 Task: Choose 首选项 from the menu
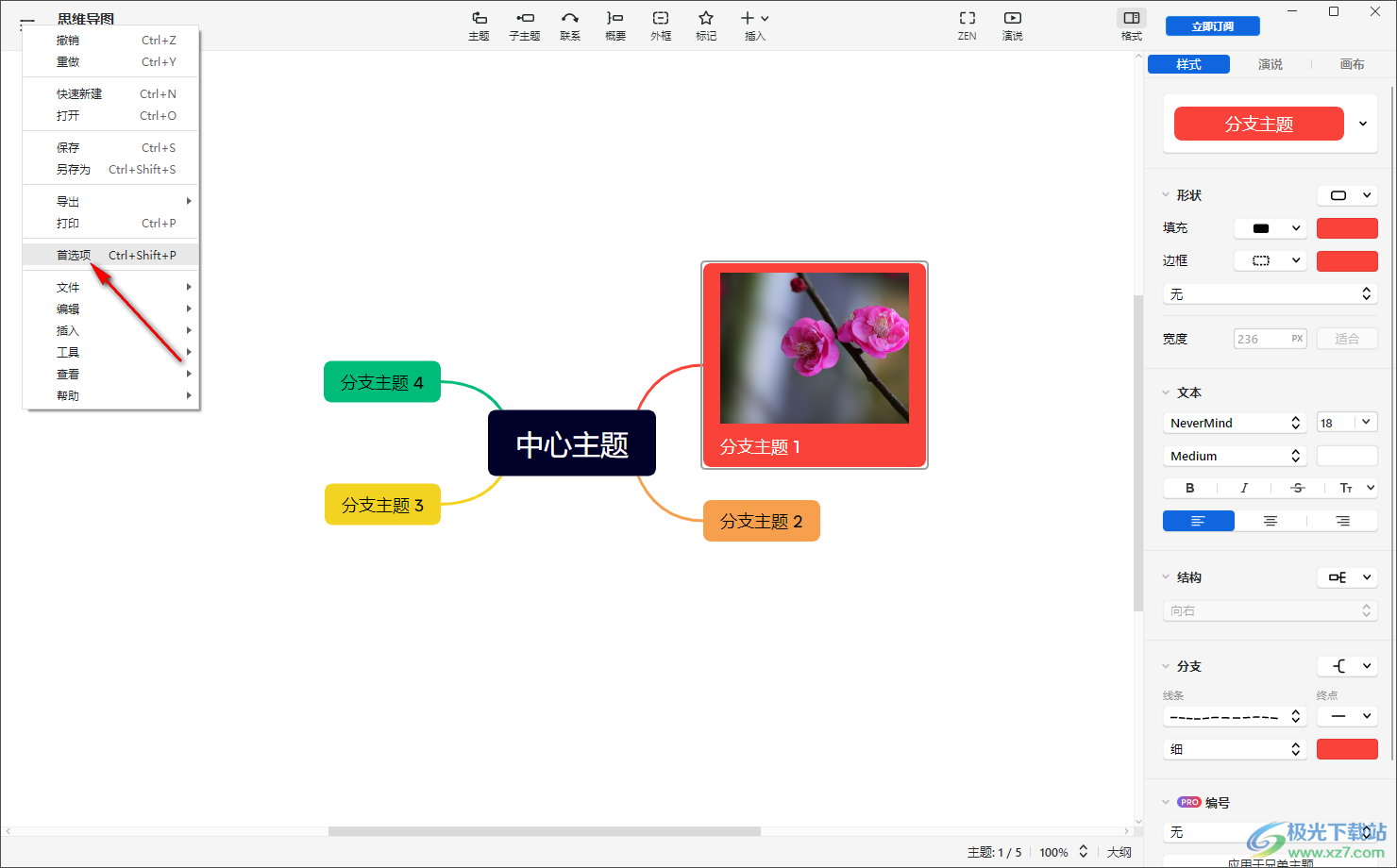[110, 255]
